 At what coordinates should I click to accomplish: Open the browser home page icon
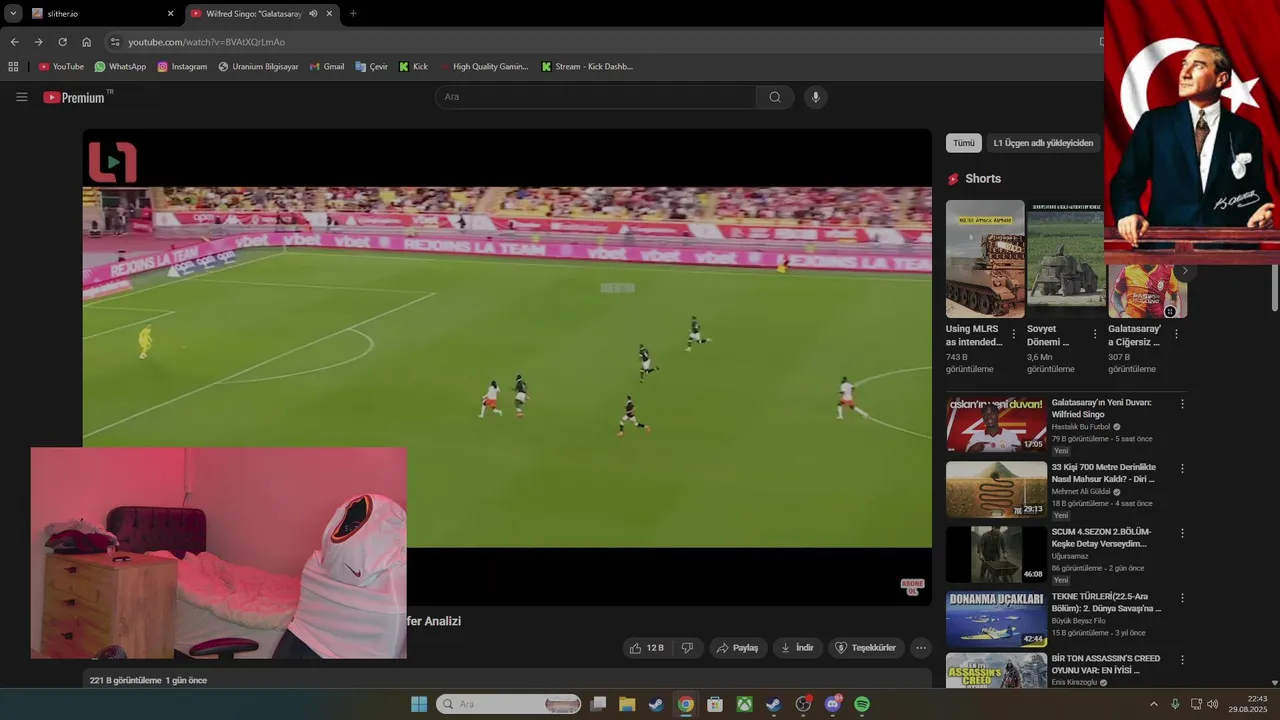(x=87, y=42)
